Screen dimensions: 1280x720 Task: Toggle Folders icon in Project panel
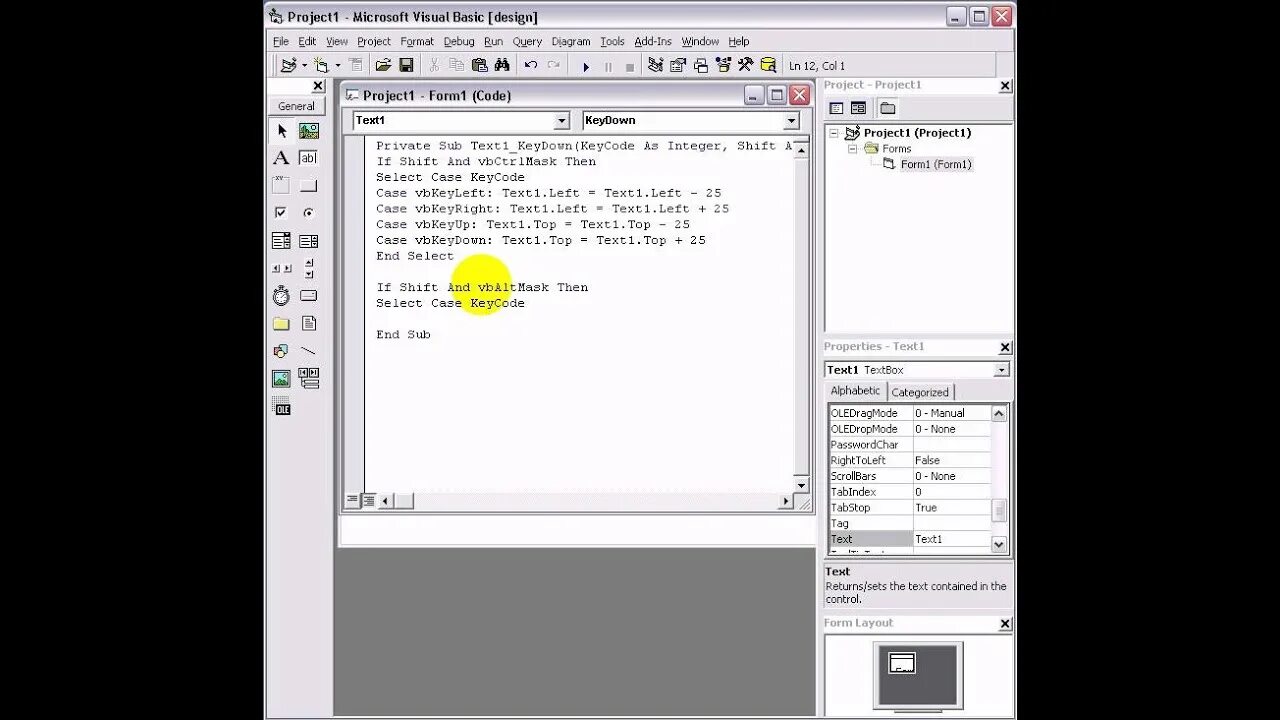tap(887, 108)
